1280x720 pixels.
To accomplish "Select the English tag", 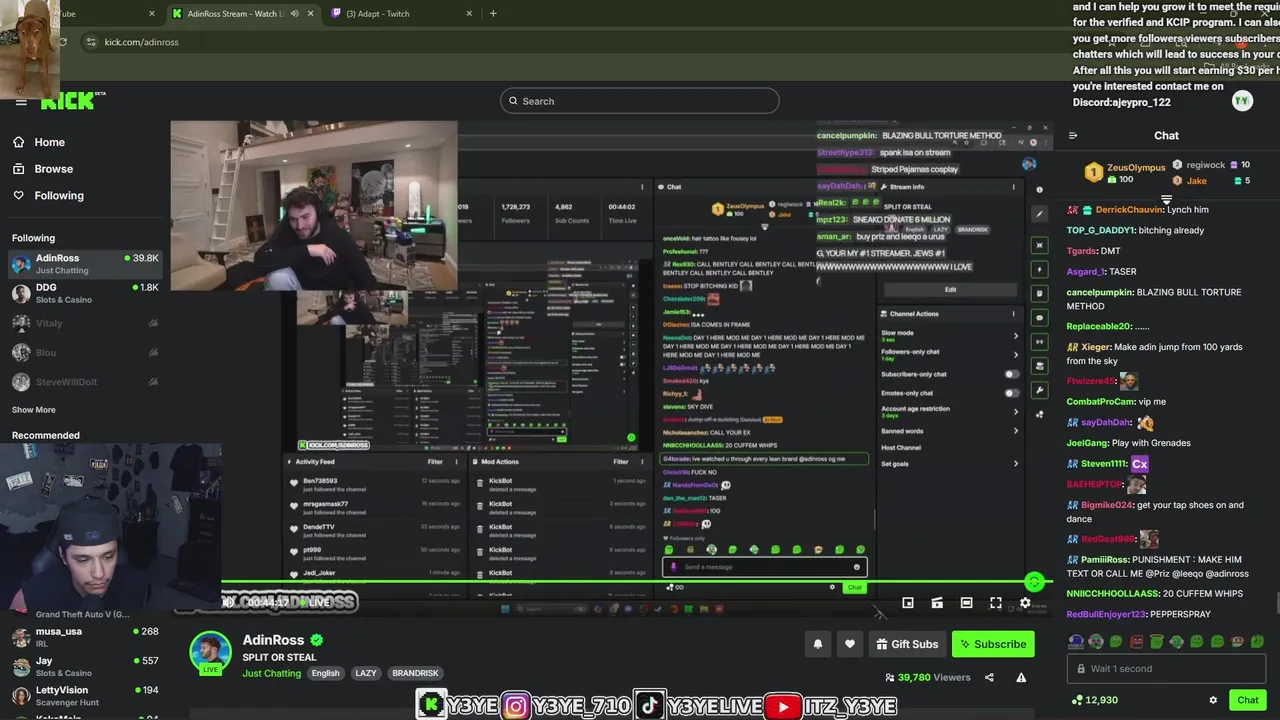I will click(325, 673).
